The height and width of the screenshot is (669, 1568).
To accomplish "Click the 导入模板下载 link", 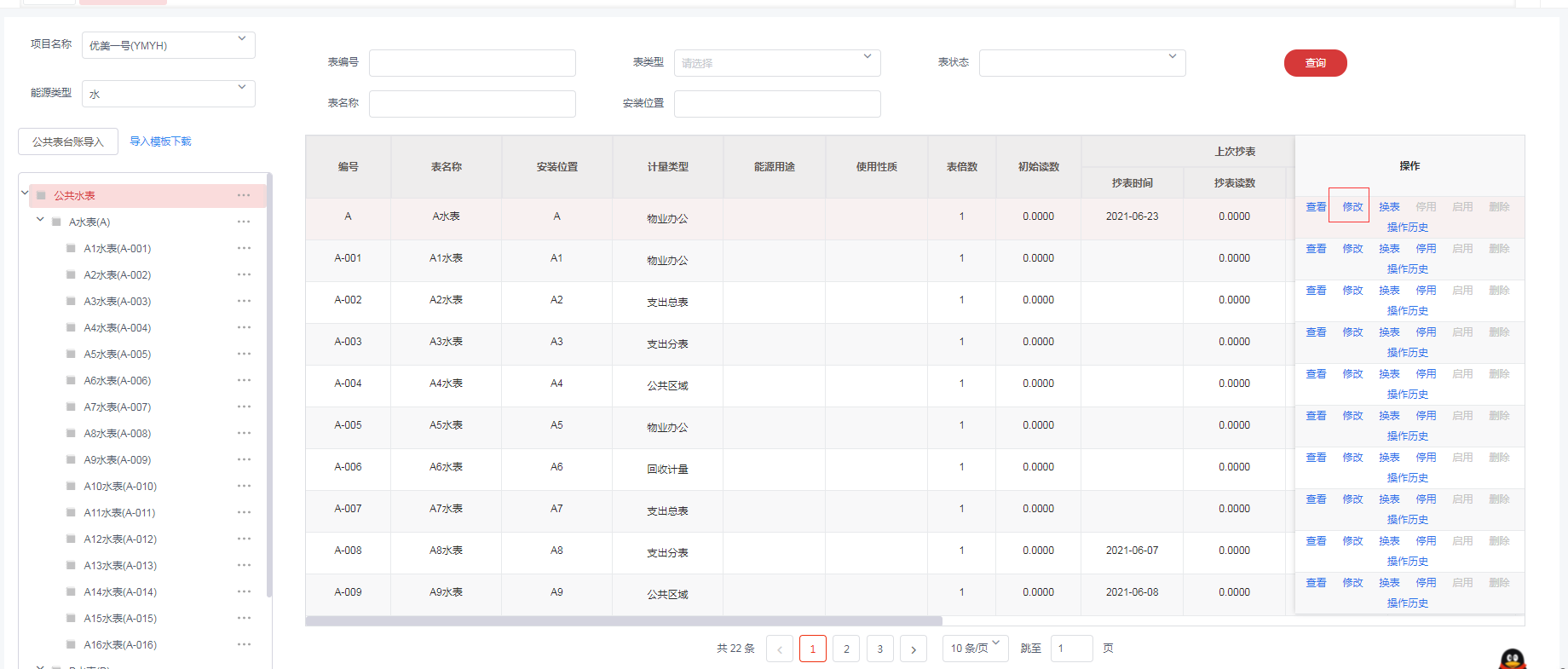I will click(x=160, y=141).
